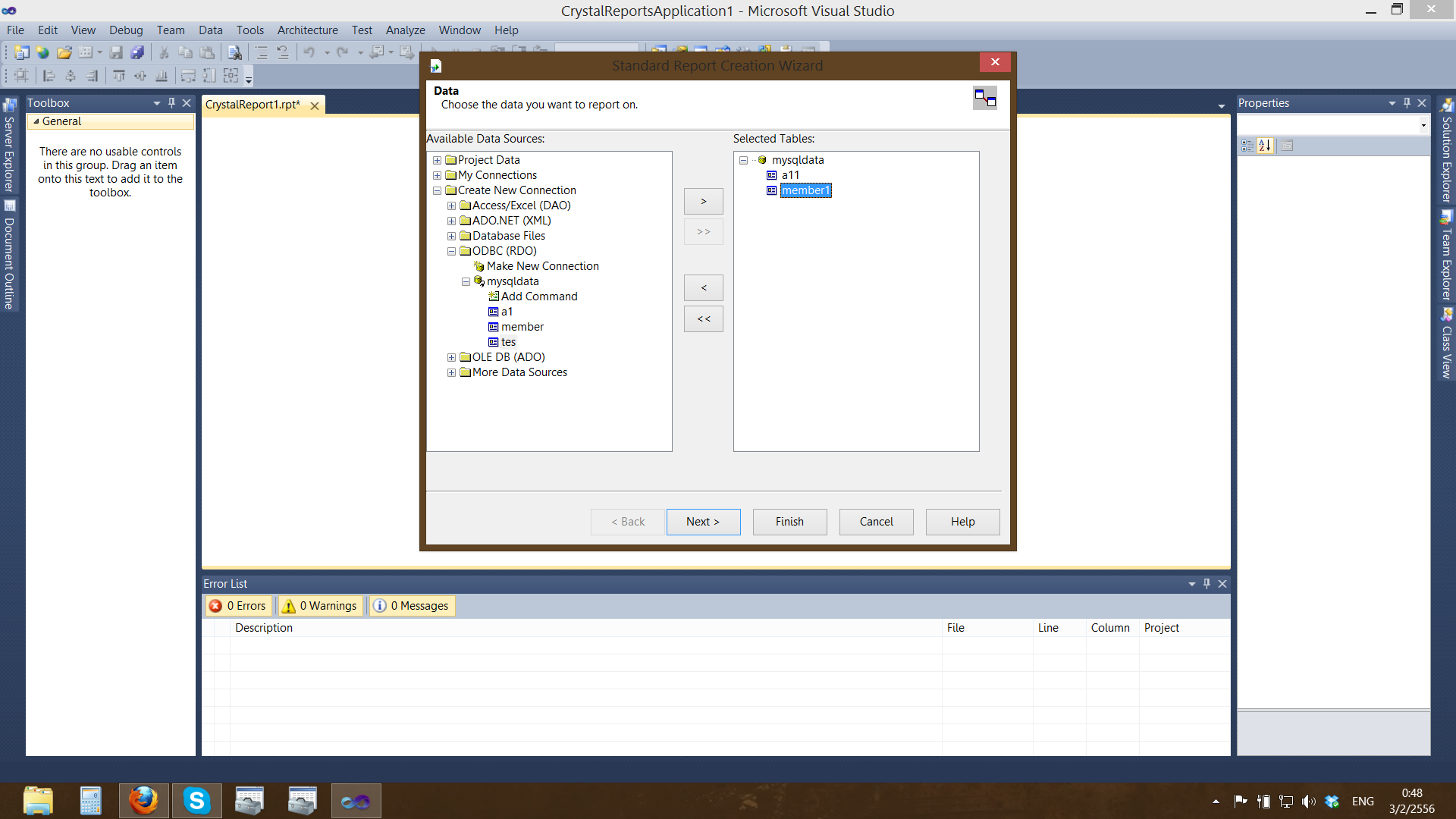Click the single right arrow add-table button

click(x=703, y=202)
